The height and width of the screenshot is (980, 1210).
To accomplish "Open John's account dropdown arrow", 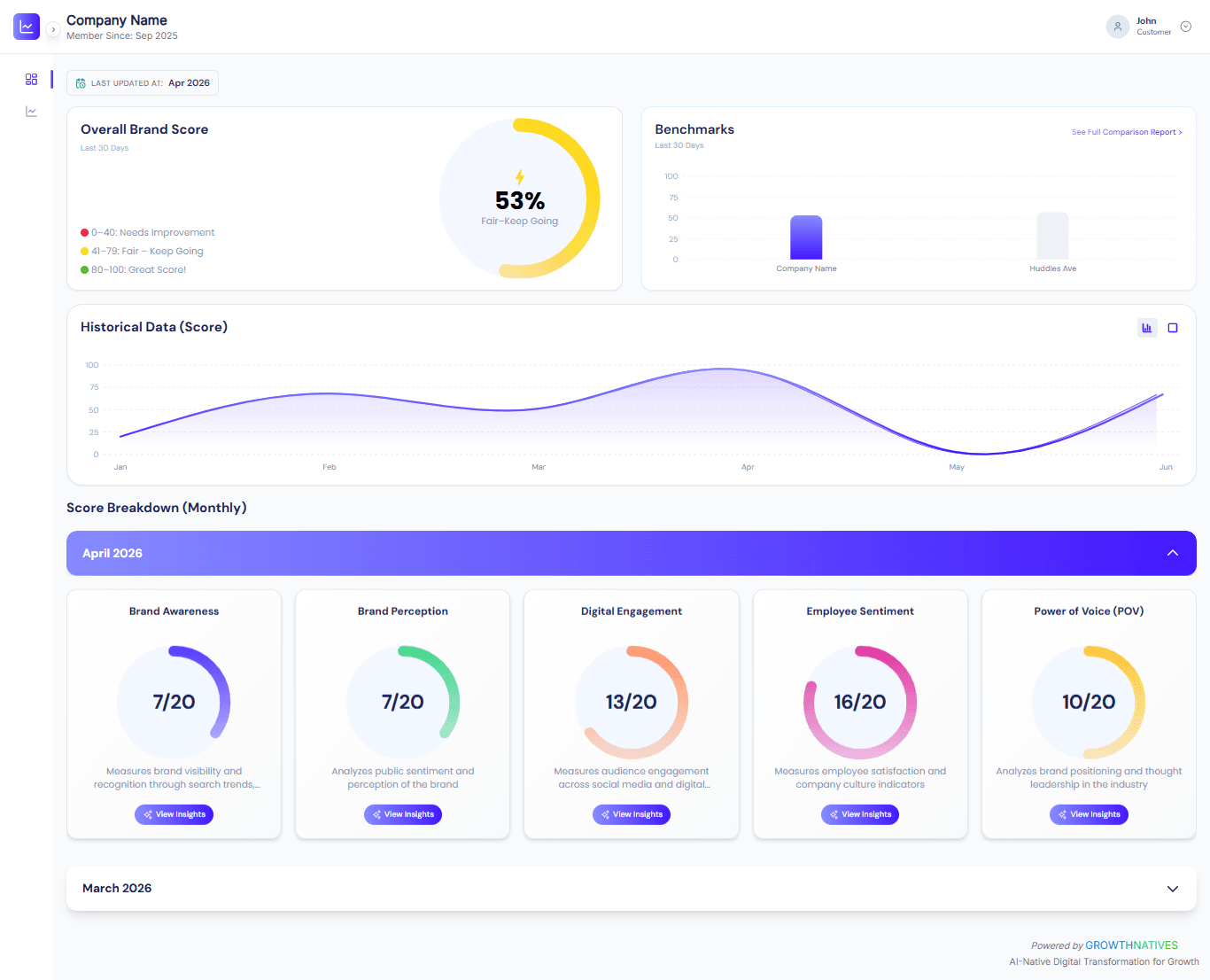I will click(1186, 27).
